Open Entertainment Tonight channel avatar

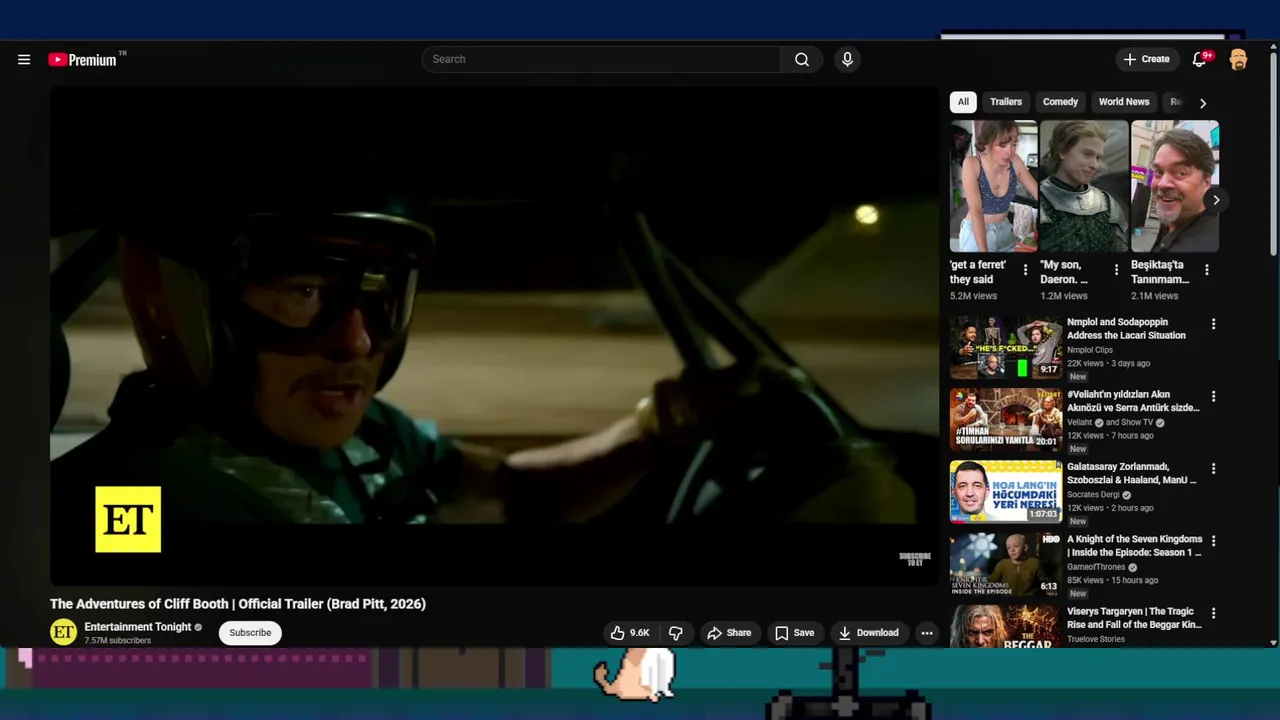[63, 632]
